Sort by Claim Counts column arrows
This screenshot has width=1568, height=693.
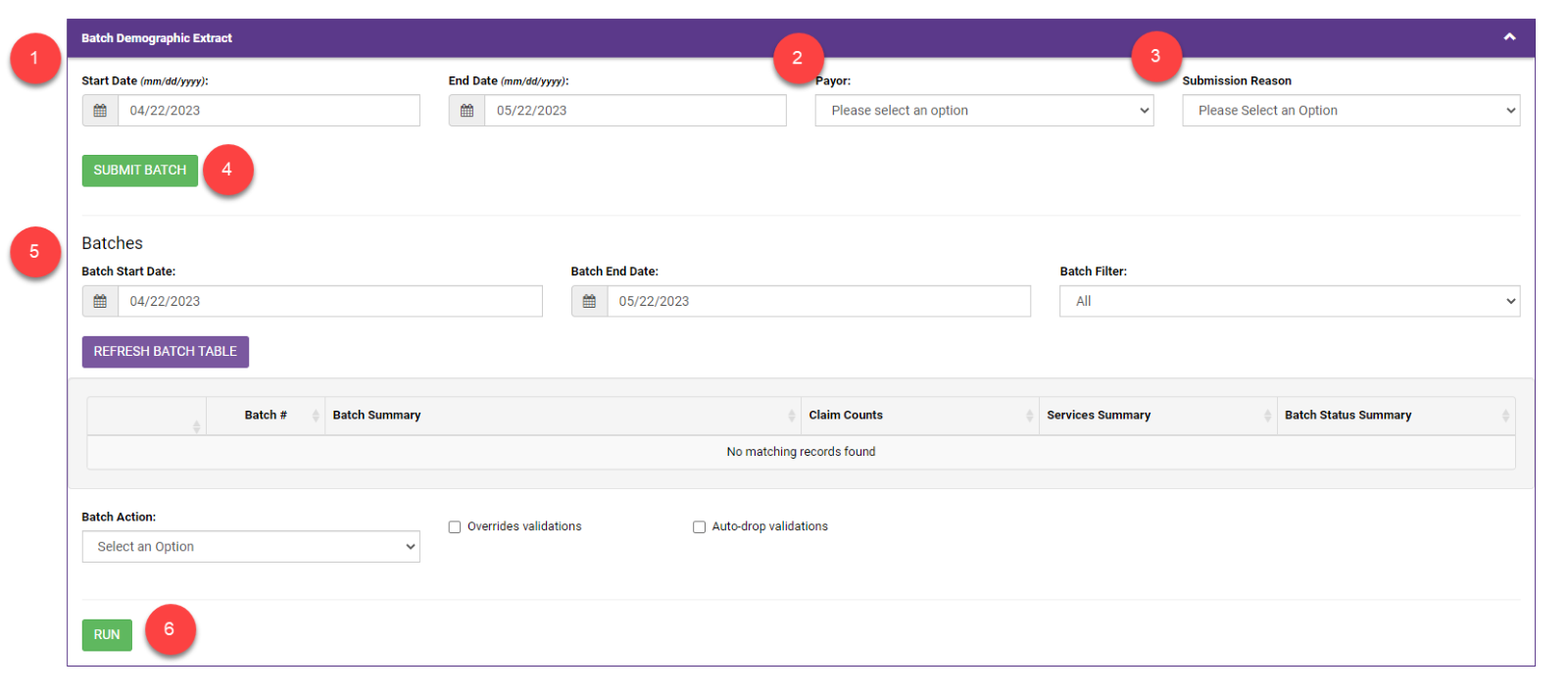pos(1029,416)
